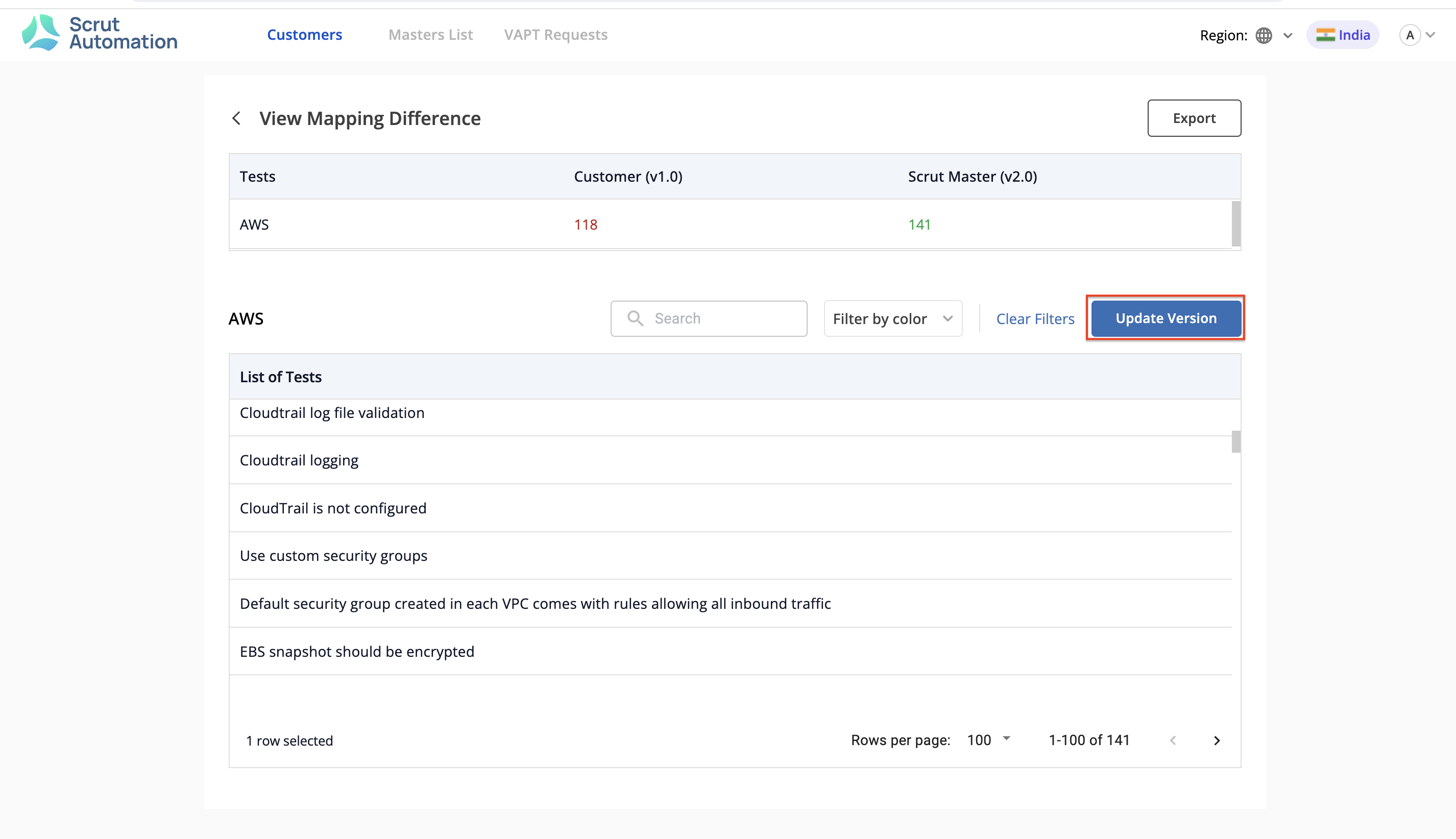1456x839 pixels.
Task: Select the Cloudtrail log file validation row
Action: (x=731, y=416)
